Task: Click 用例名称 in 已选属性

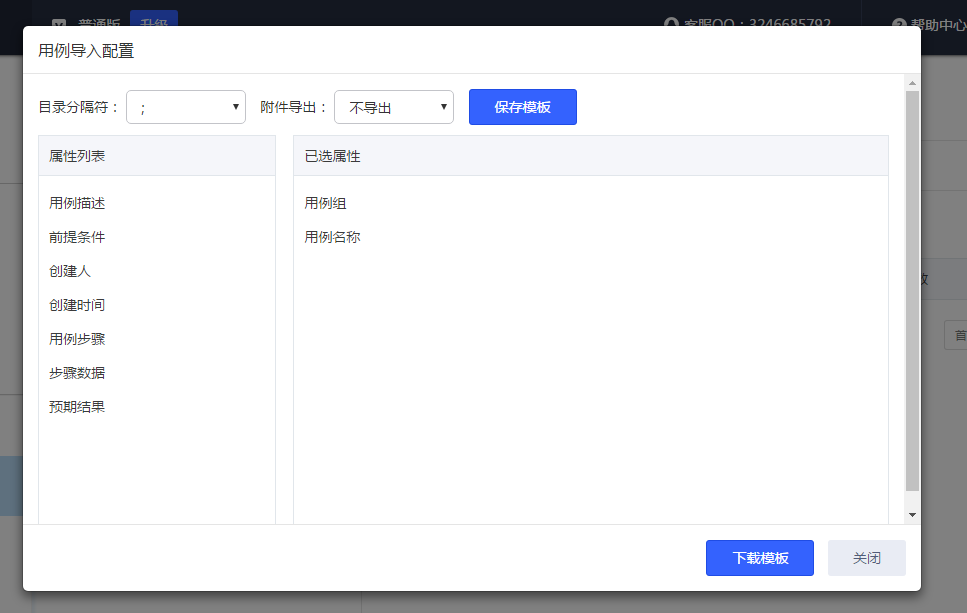Action: (332, 237)
